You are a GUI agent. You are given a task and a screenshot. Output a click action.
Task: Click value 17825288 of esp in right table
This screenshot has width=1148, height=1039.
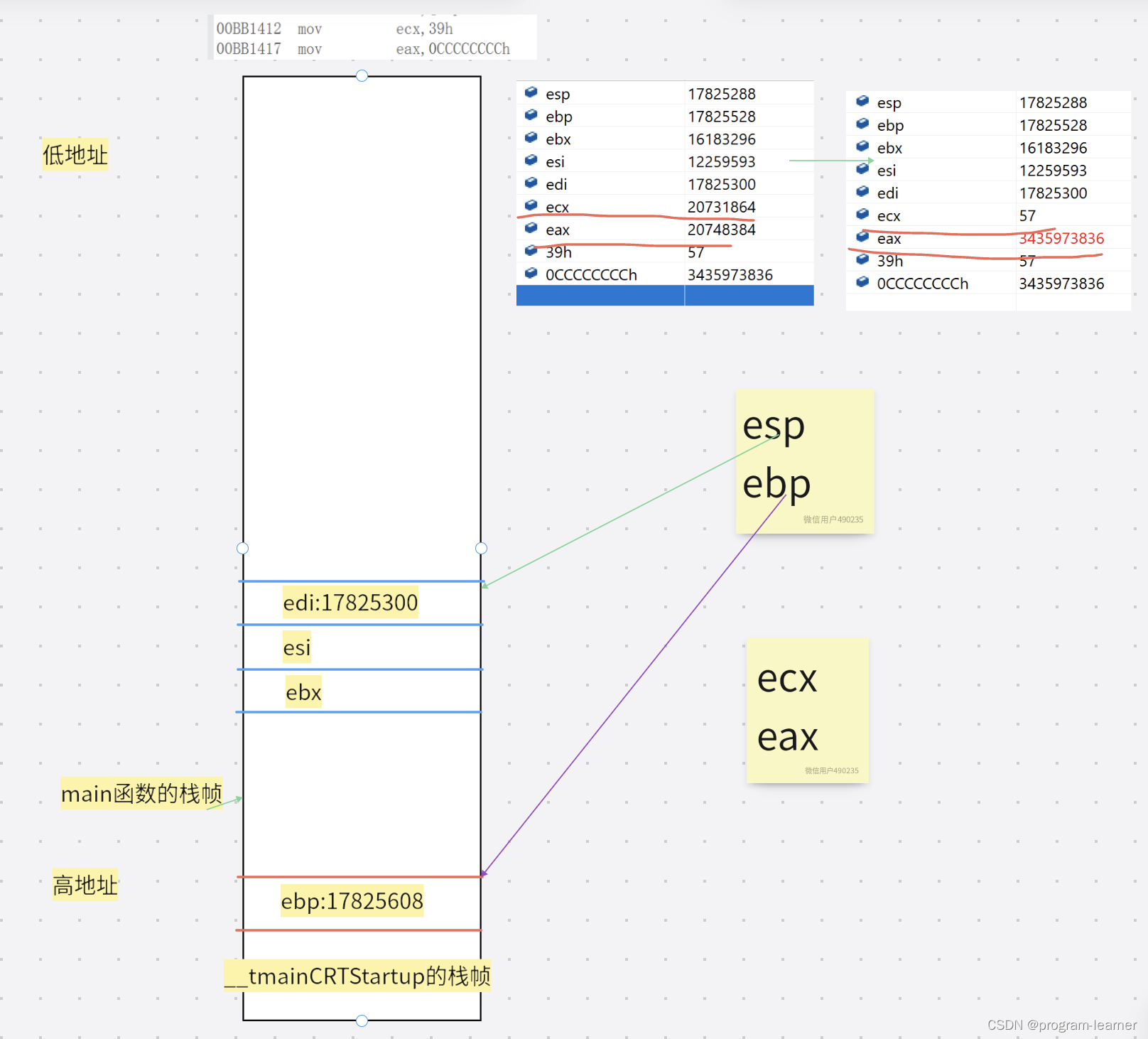1053,102
